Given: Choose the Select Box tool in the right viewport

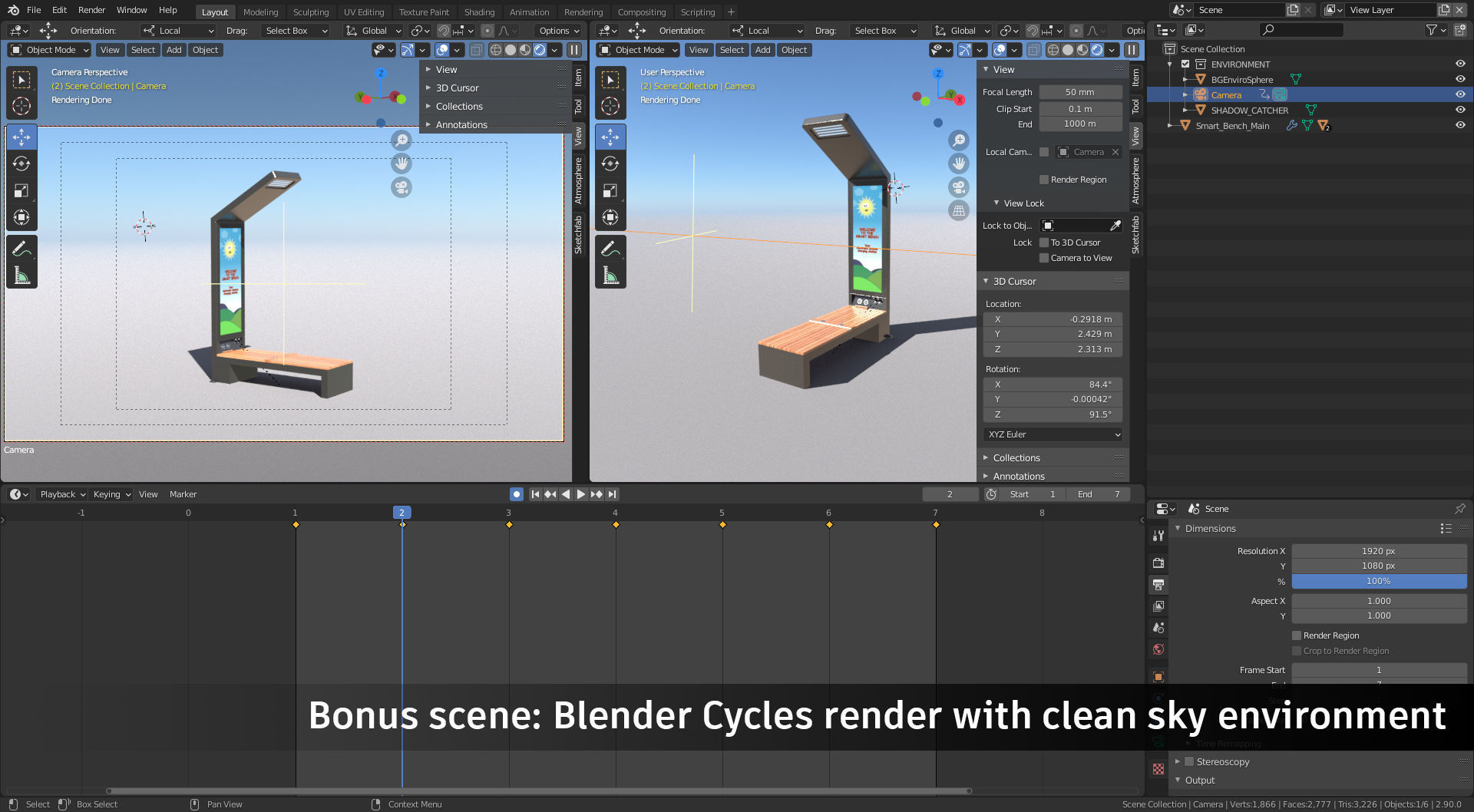Looking at the screenshot, I should click(610, 80).
